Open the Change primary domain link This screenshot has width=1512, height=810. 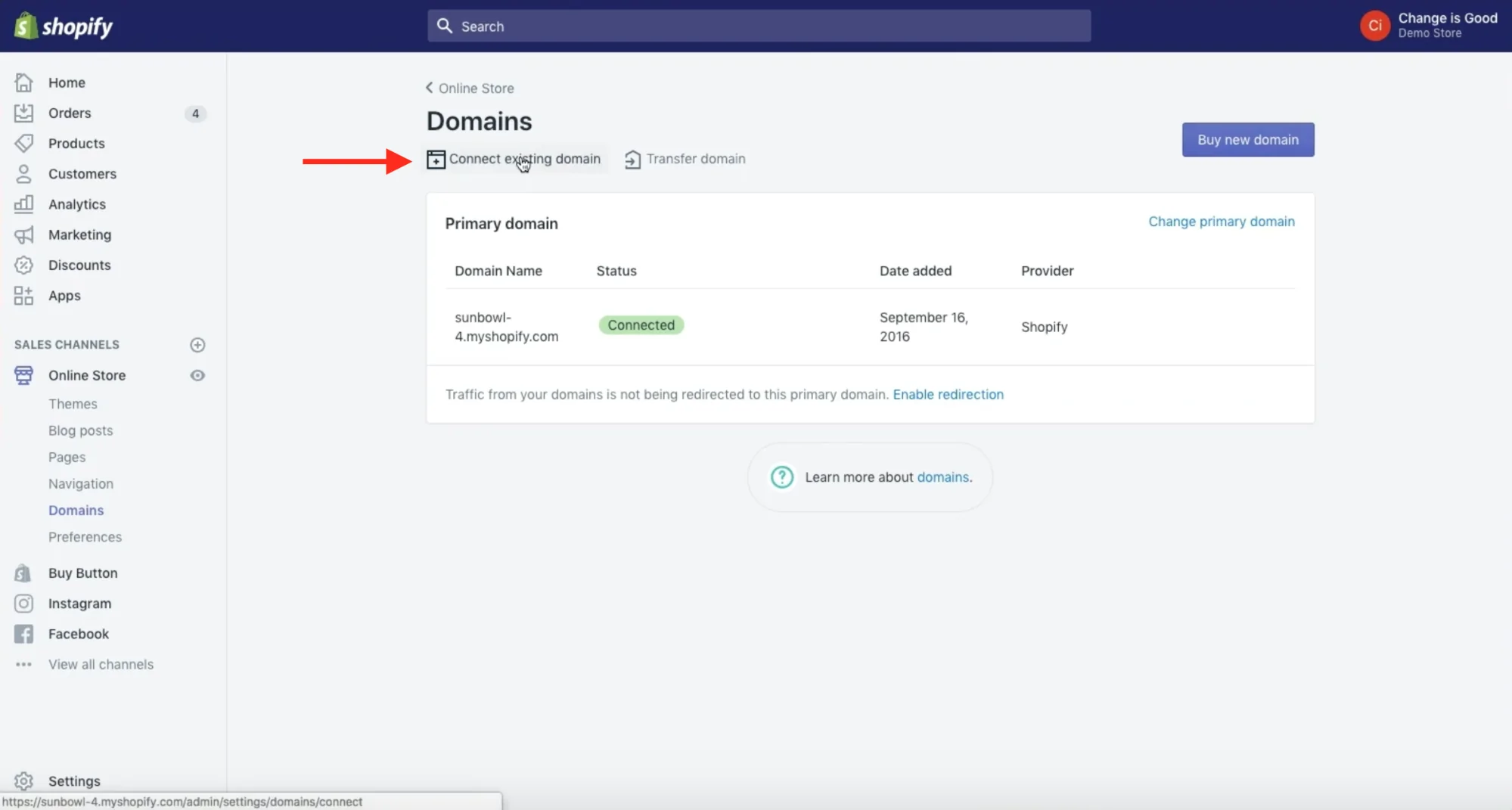(1221, 221)
